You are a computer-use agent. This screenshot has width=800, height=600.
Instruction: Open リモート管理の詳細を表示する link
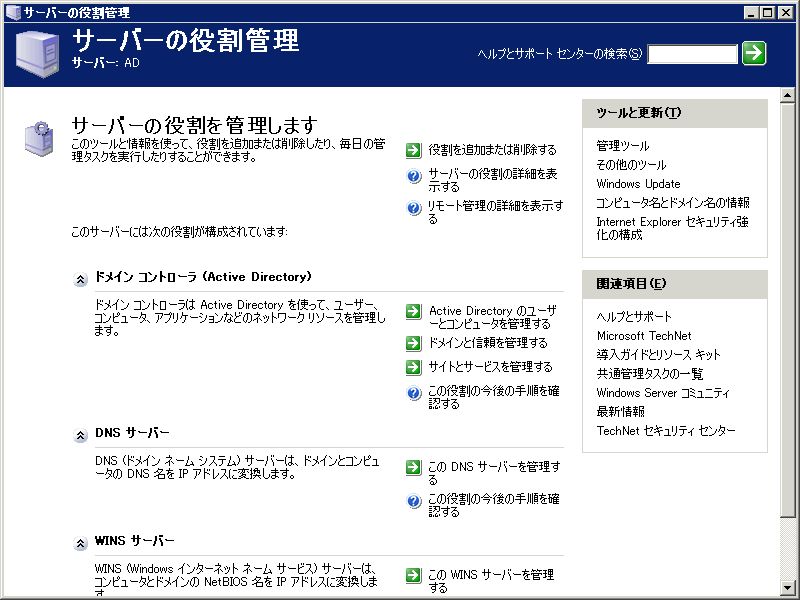[x=495, y=212]
